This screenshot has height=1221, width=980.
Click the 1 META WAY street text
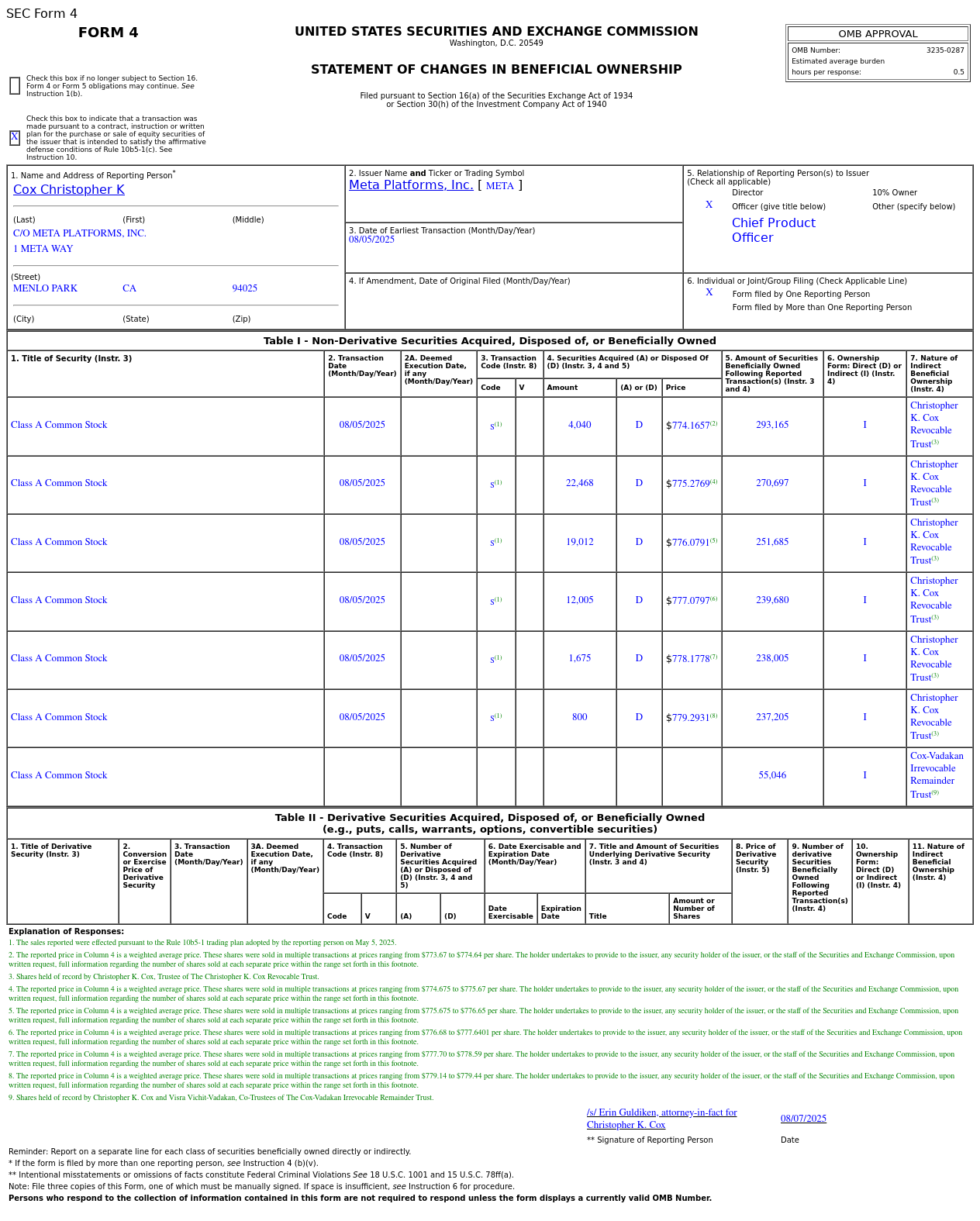click(43, 249)
